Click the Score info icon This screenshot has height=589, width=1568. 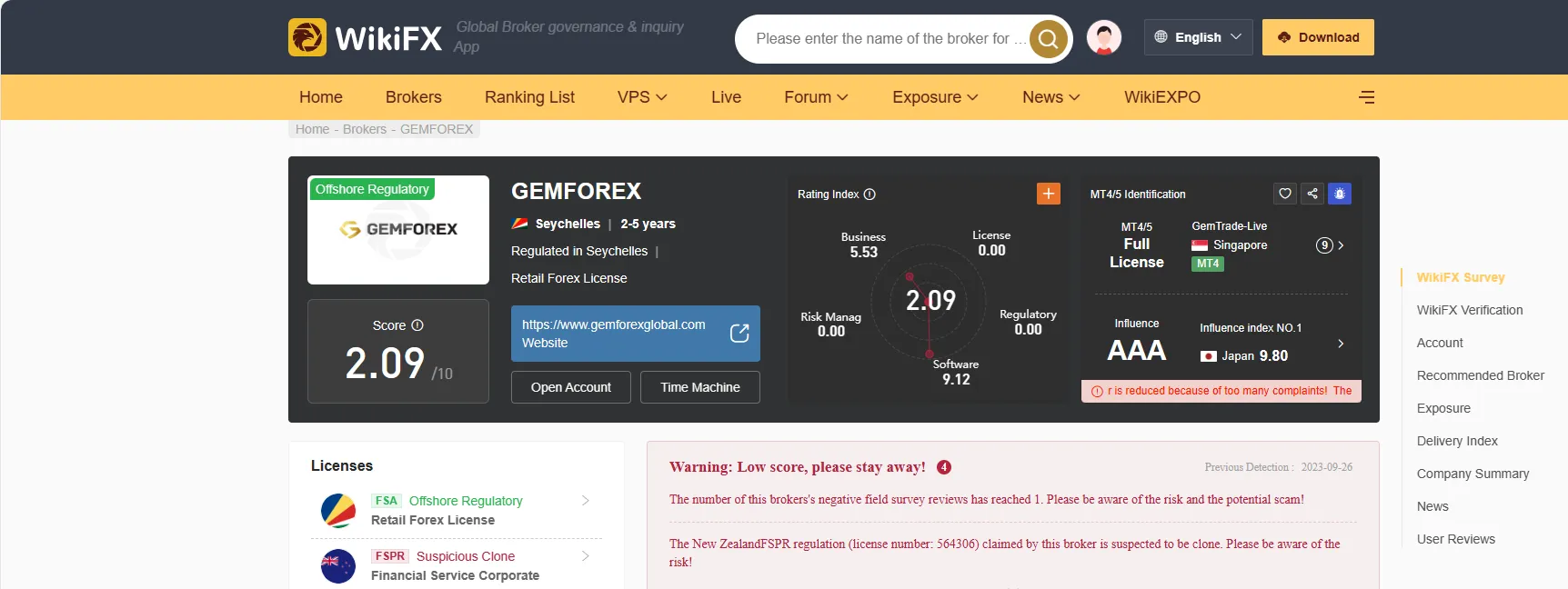(417, 325)
